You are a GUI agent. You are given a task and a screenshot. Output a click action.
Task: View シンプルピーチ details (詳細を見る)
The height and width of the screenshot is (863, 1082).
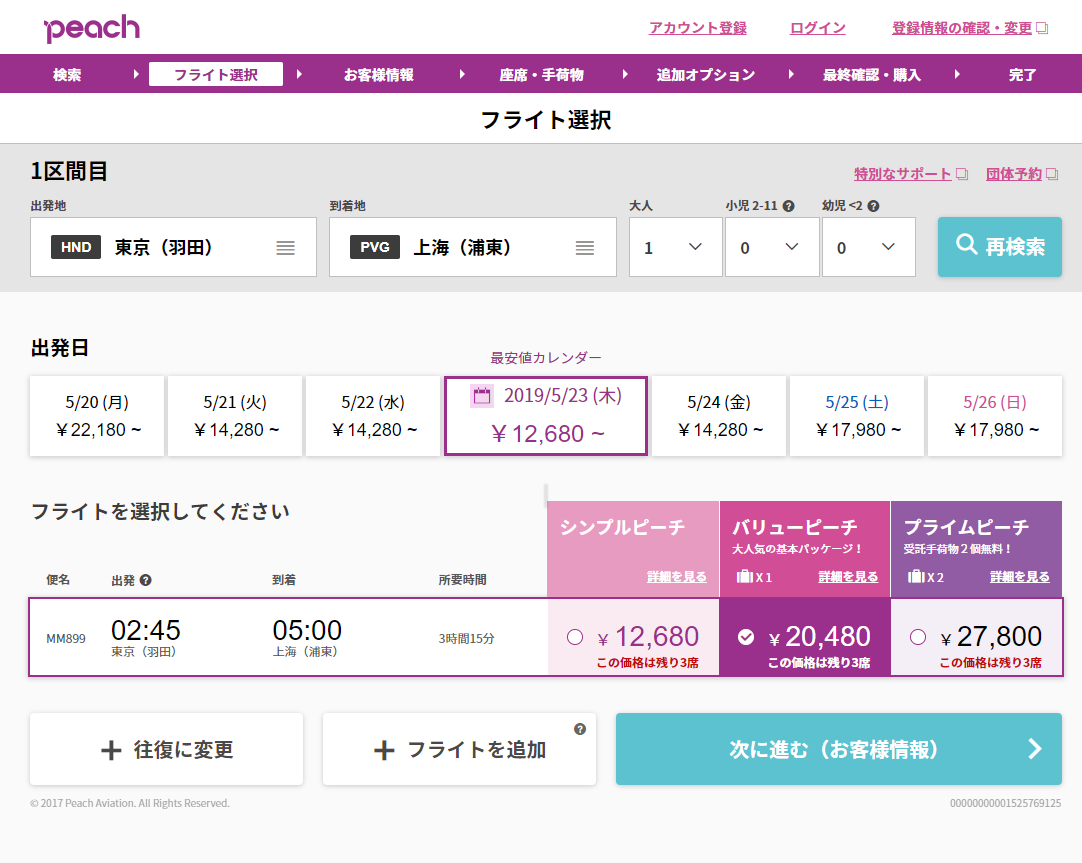[x=677, y=577]
